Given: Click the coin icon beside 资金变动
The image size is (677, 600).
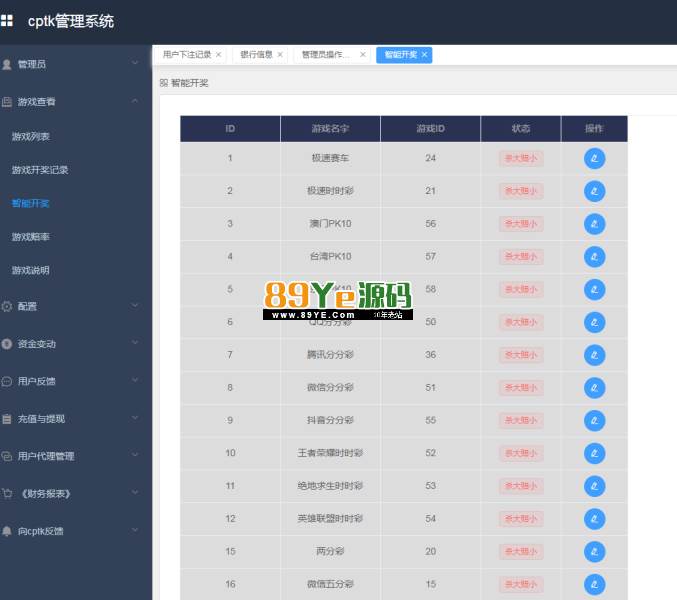Looking at the screenshot, I should tap(6, 344).
